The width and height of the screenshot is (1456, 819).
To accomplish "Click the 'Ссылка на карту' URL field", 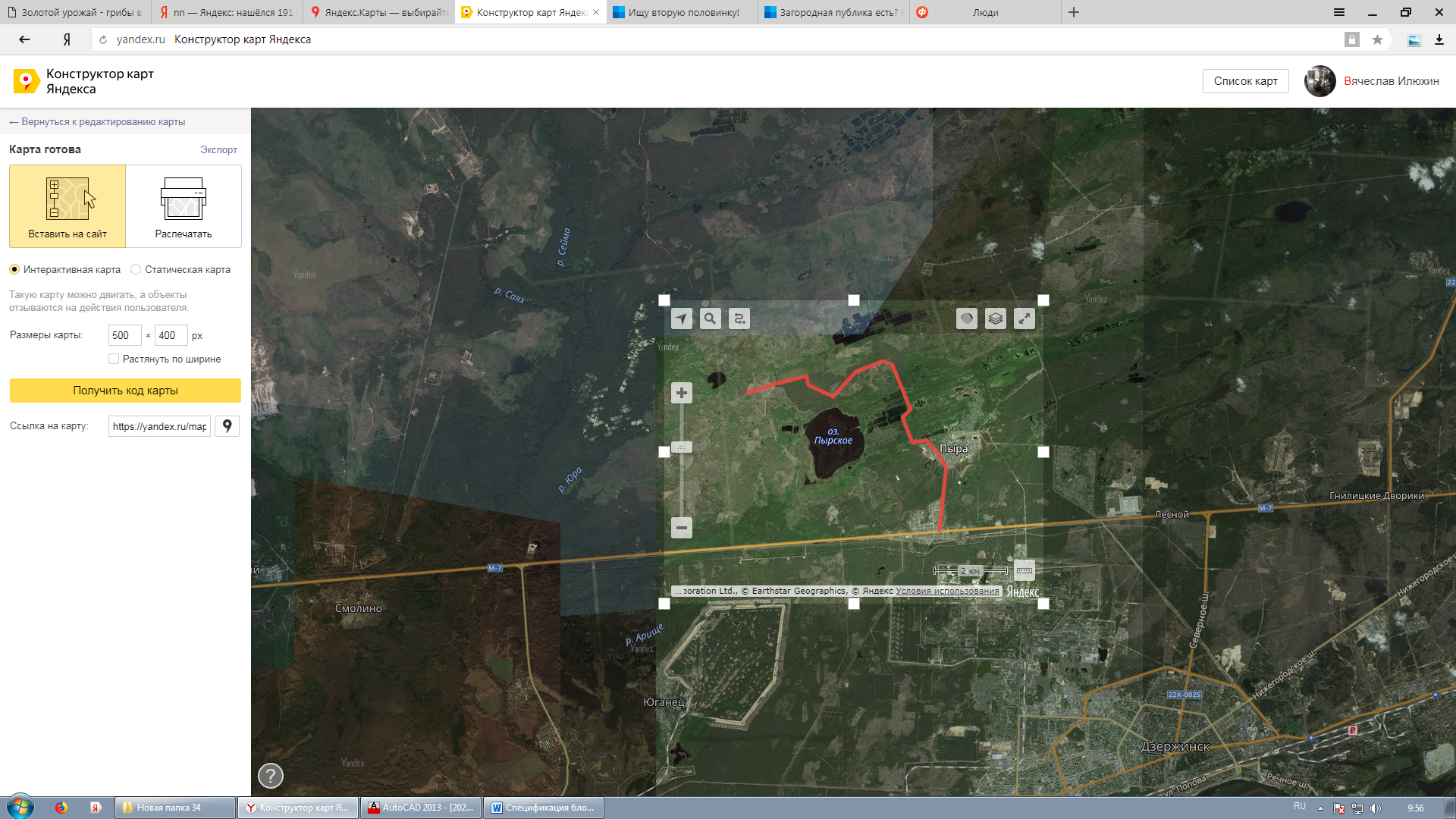I will (x=159, y=426).
